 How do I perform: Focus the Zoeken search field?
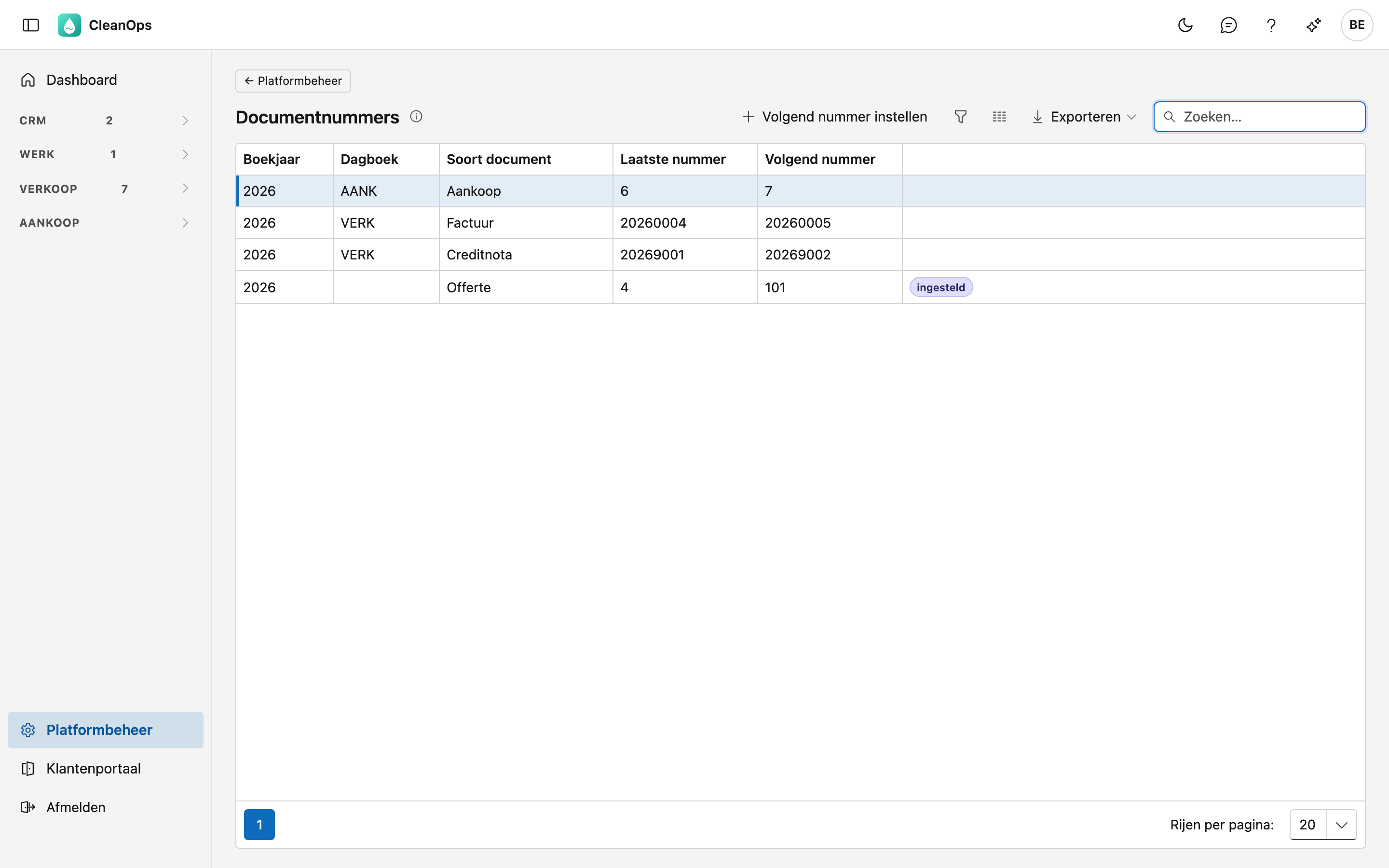pyautogui.click(x=1259, y=117)
